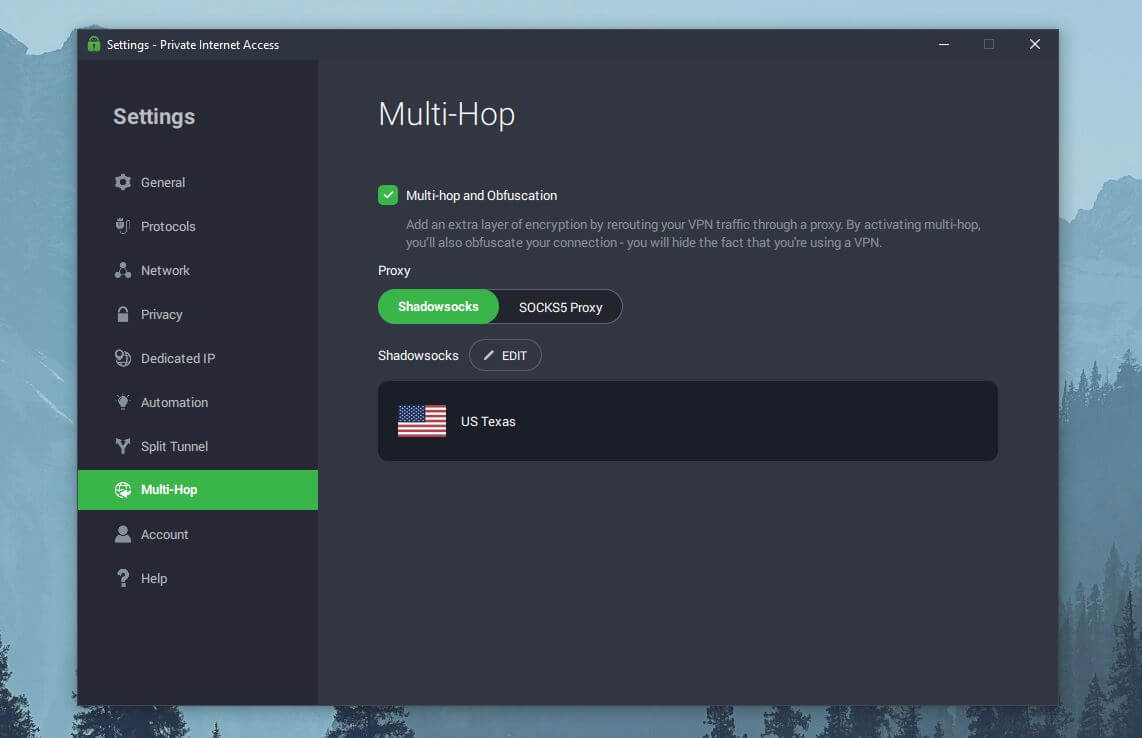Switch to Dedicated IP settings
The height and width of the screenshot is (738, 1142).
click(198, 358)
